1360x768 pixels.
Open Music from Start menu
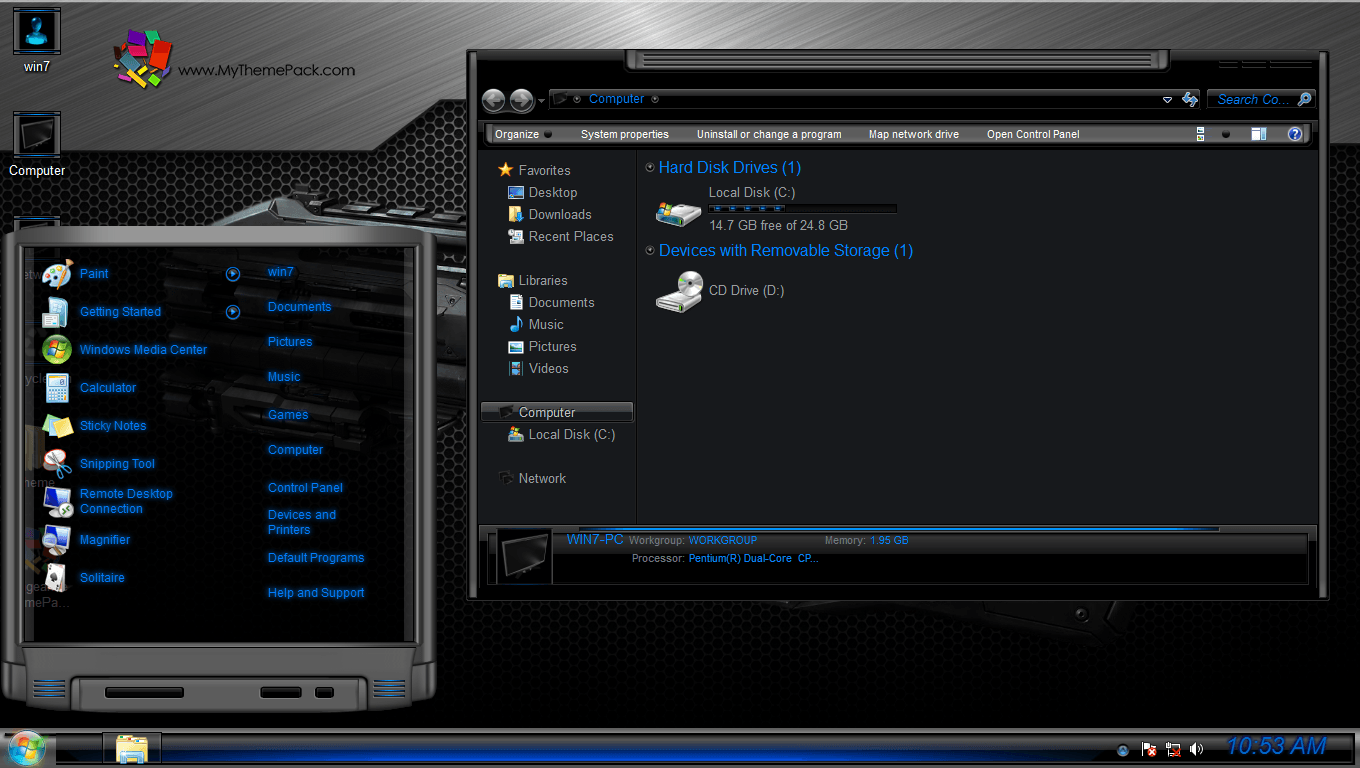pyautogui.click(x=284, y=377)
